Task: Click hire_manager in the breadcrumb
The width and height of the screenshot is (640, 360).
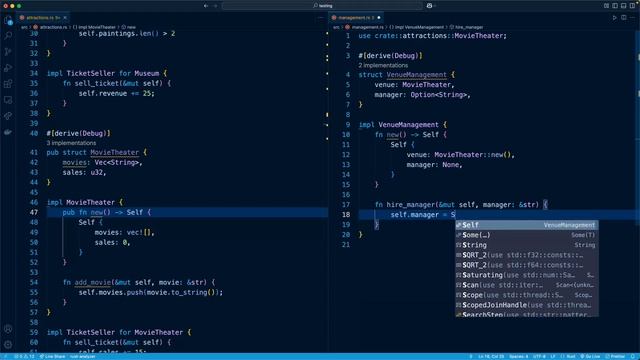Action: [x=467, y=27]
